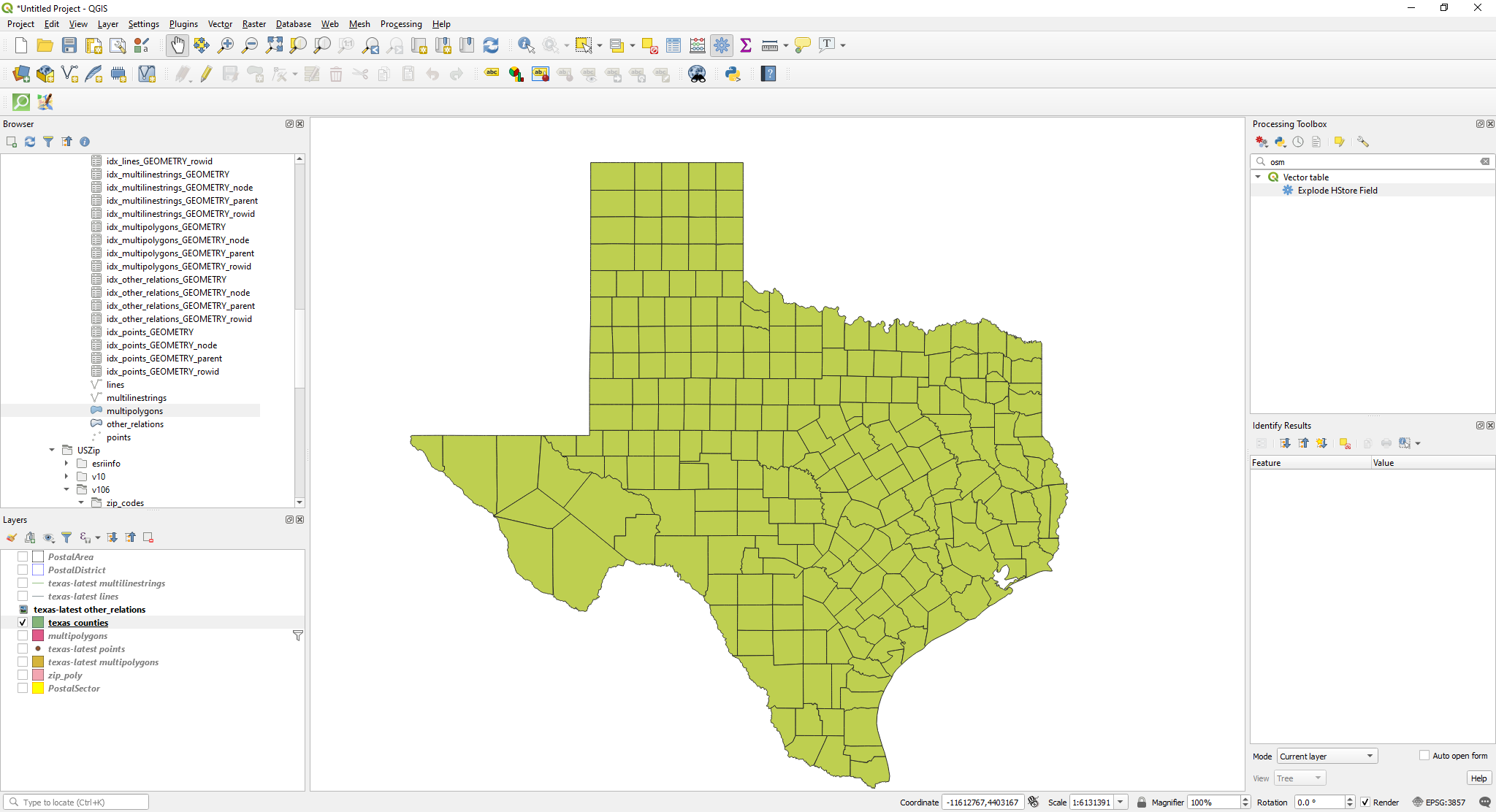The width and height of the screenshot is (1496, 812).
Task: Toggle visibility of texas counties layer
Action: coord(23,622)
